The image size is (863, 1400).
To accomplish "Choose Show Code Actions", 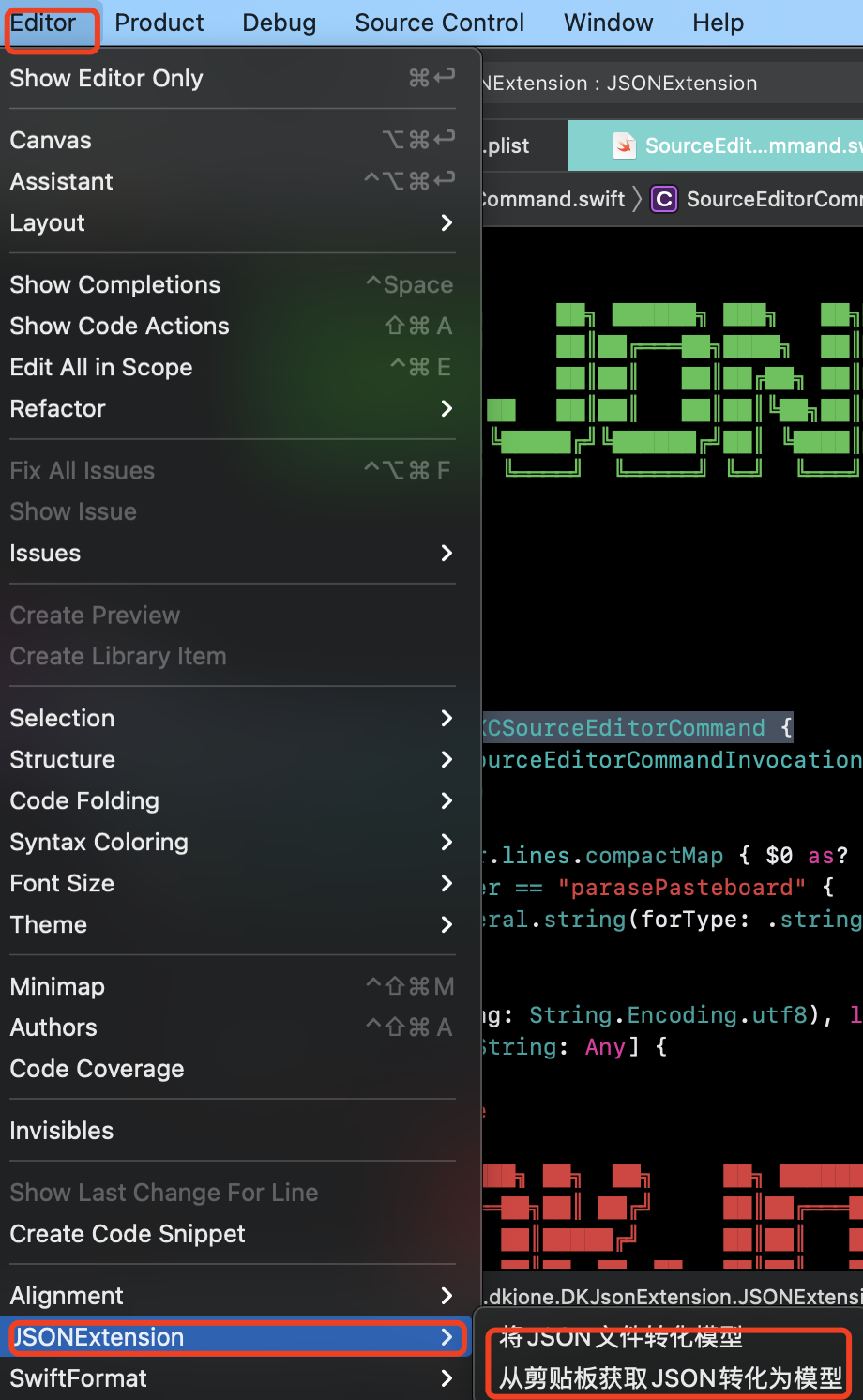I will pyautogui.click(x=233, y=326).
